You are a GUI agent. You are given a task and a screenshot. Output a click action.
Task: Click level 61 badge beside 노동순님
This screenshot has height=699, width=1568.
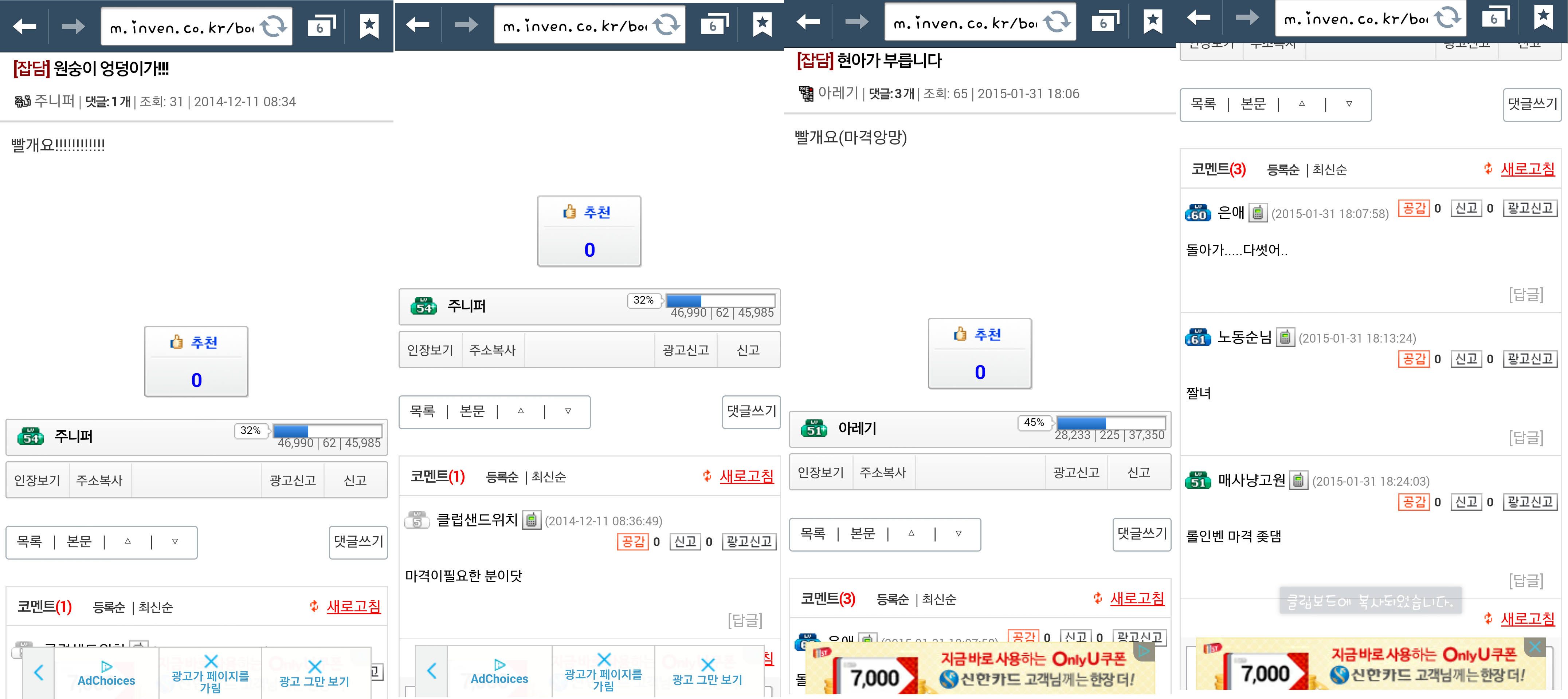coord(1197,337)
